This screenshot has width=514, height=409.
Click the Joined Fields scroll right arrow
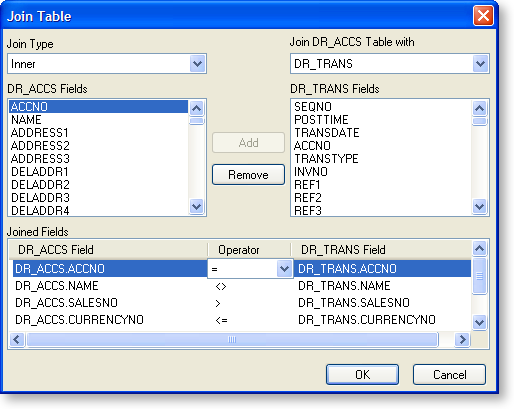[462, 340]
